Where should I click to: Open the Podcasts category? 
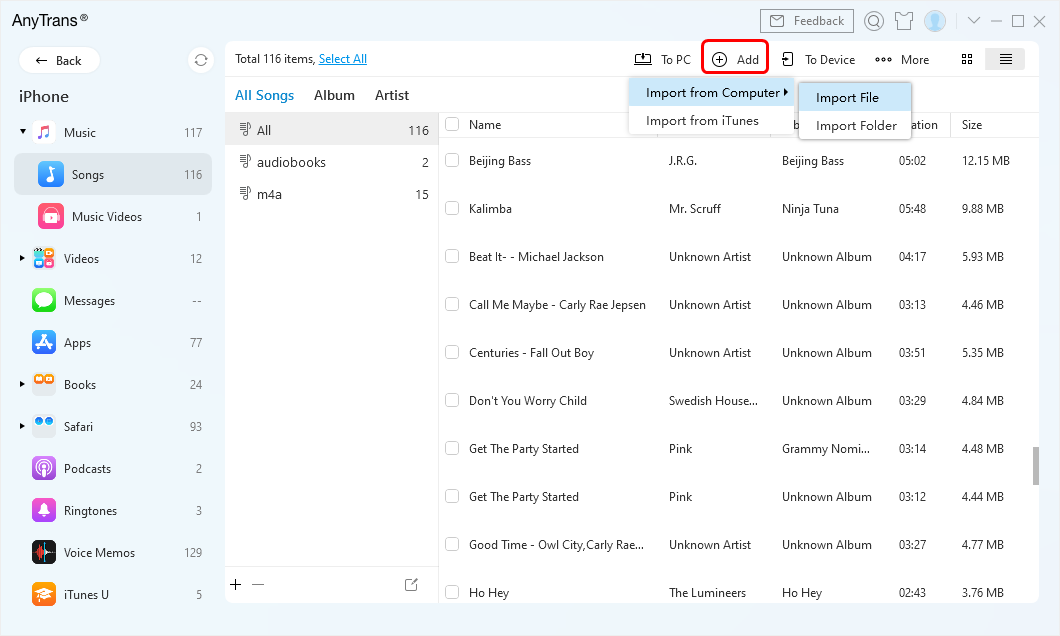tap(87, 468)
